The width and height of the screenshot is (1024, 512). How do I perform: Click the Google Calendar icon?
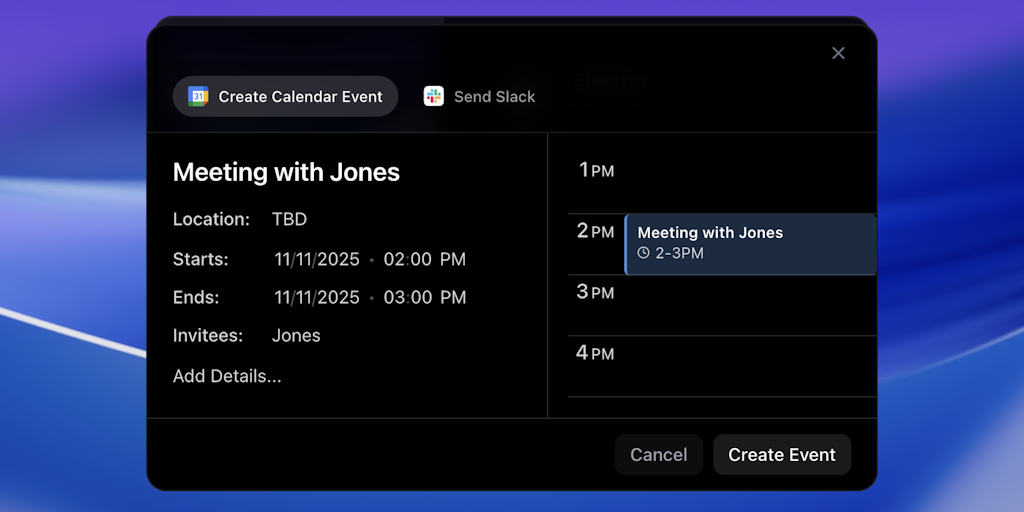(x=198, y=97)
